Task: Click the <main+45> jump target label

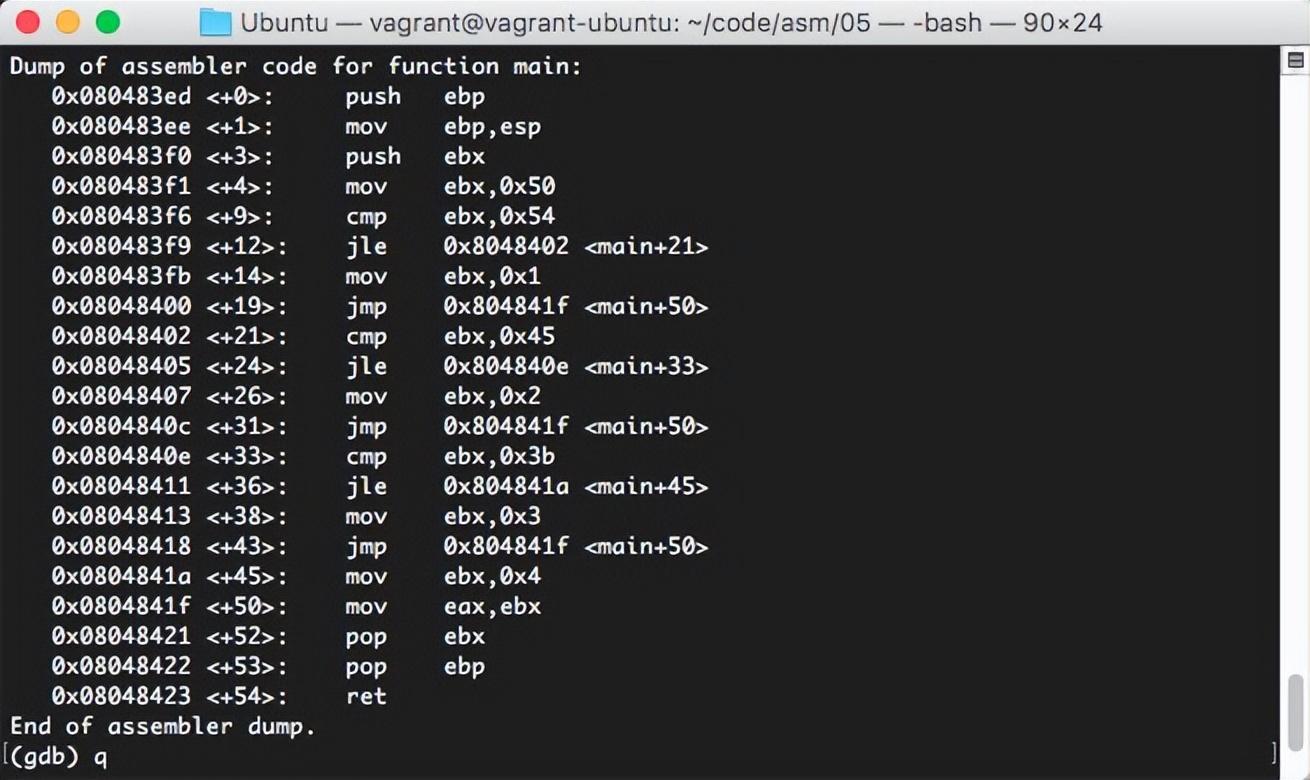Action: pyautogui.click(x=646, y=487)
